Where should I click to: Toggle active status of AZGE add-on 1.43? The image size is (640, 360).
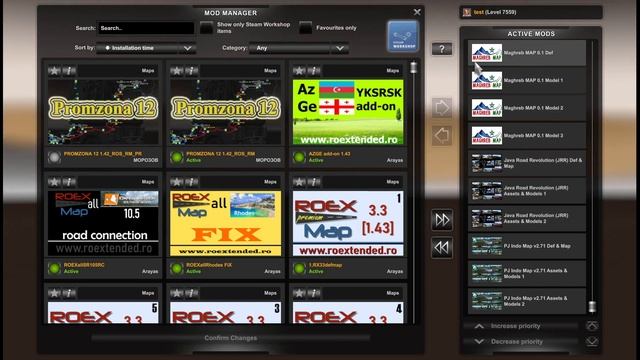pos(299,157)
